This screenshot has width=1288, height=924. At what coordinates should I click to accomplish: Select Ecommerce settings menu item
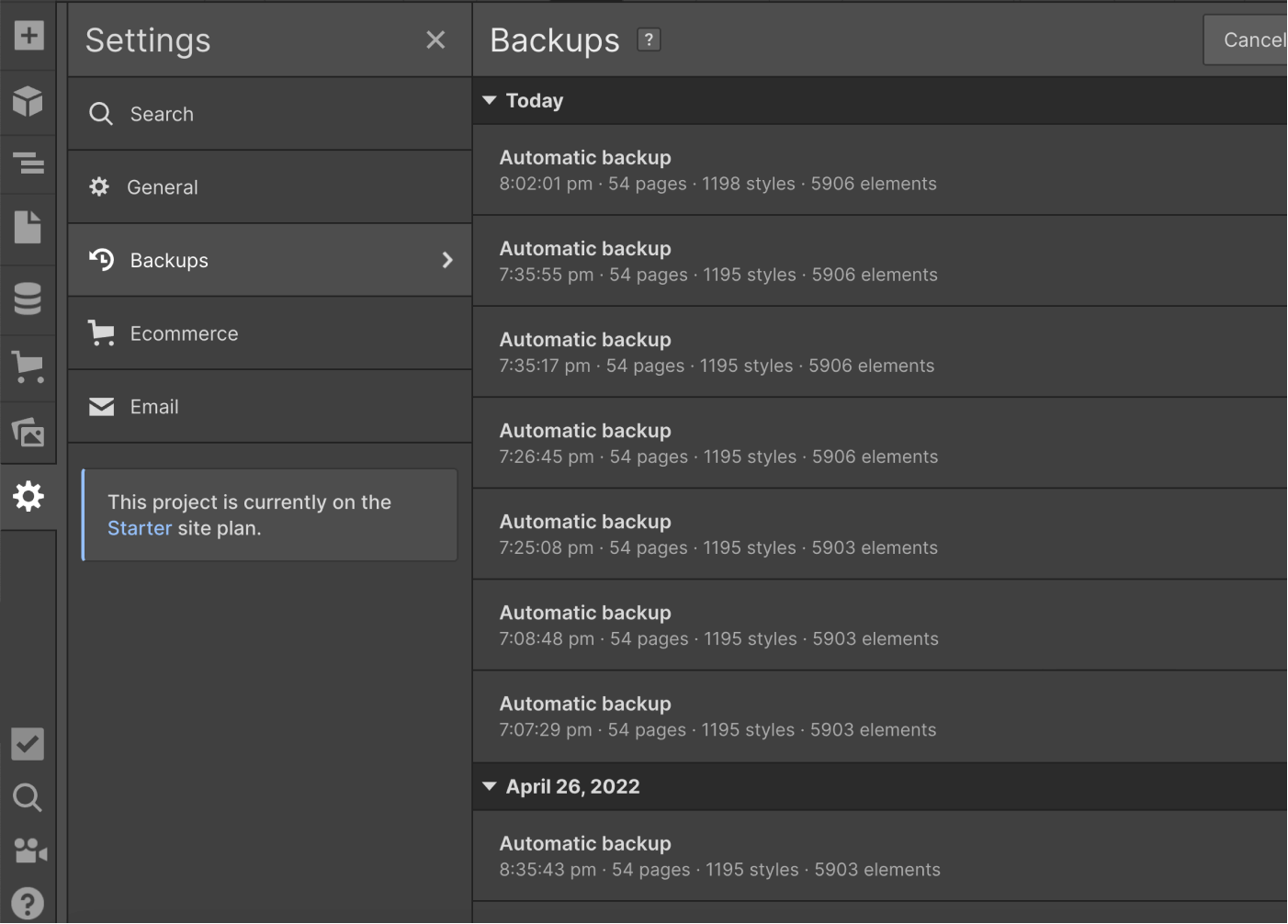pos(184,333)
